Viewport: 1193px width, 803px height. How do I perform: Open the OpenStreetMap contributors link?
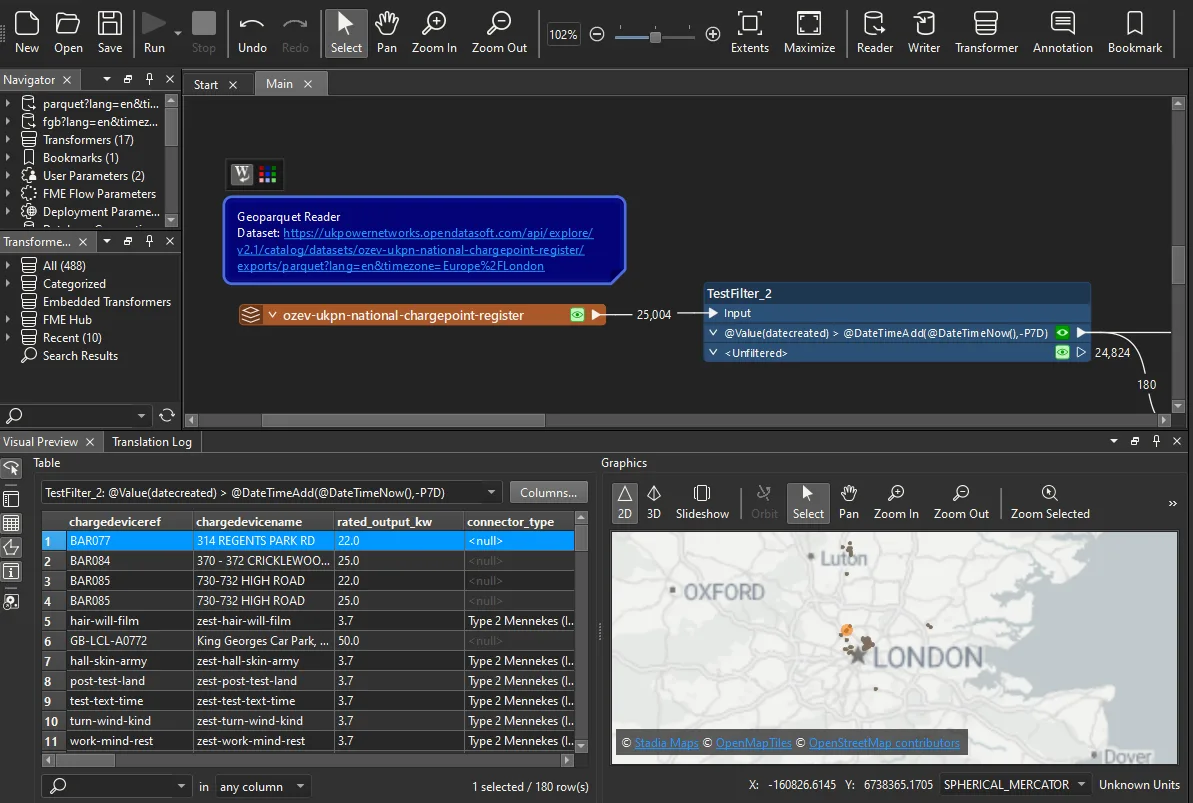[883, 743]
